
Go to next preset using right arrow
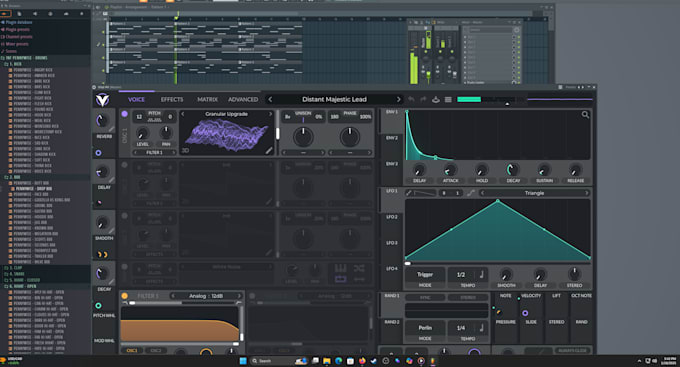point(398,99)
